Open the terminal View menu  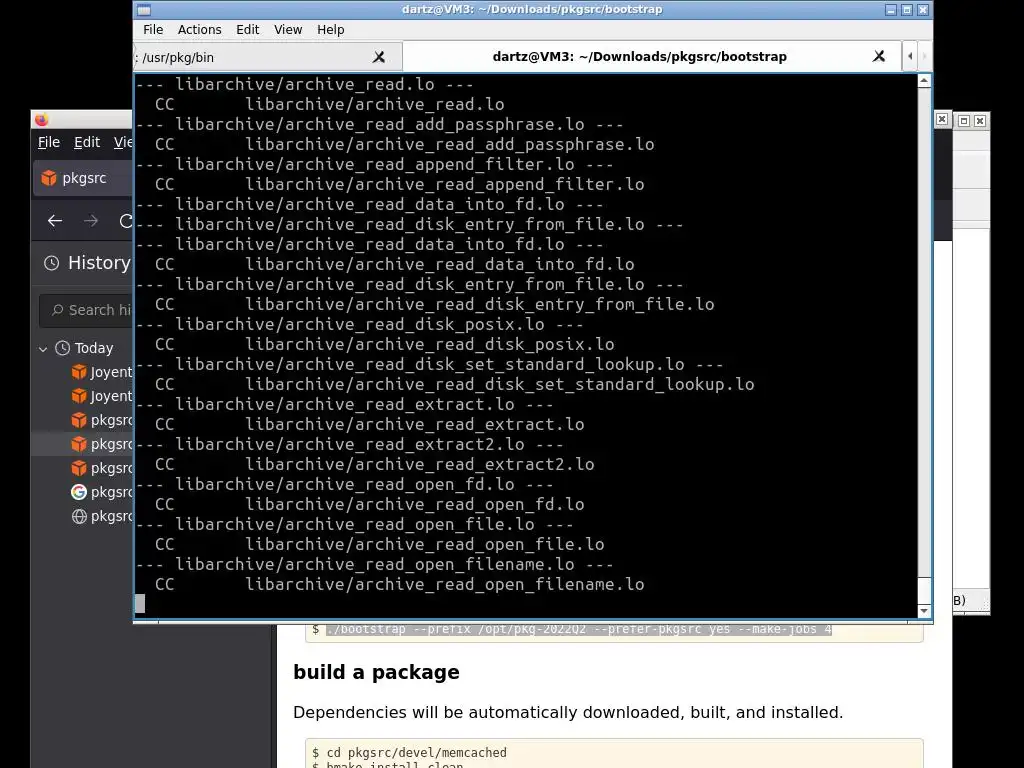[287, 29]
